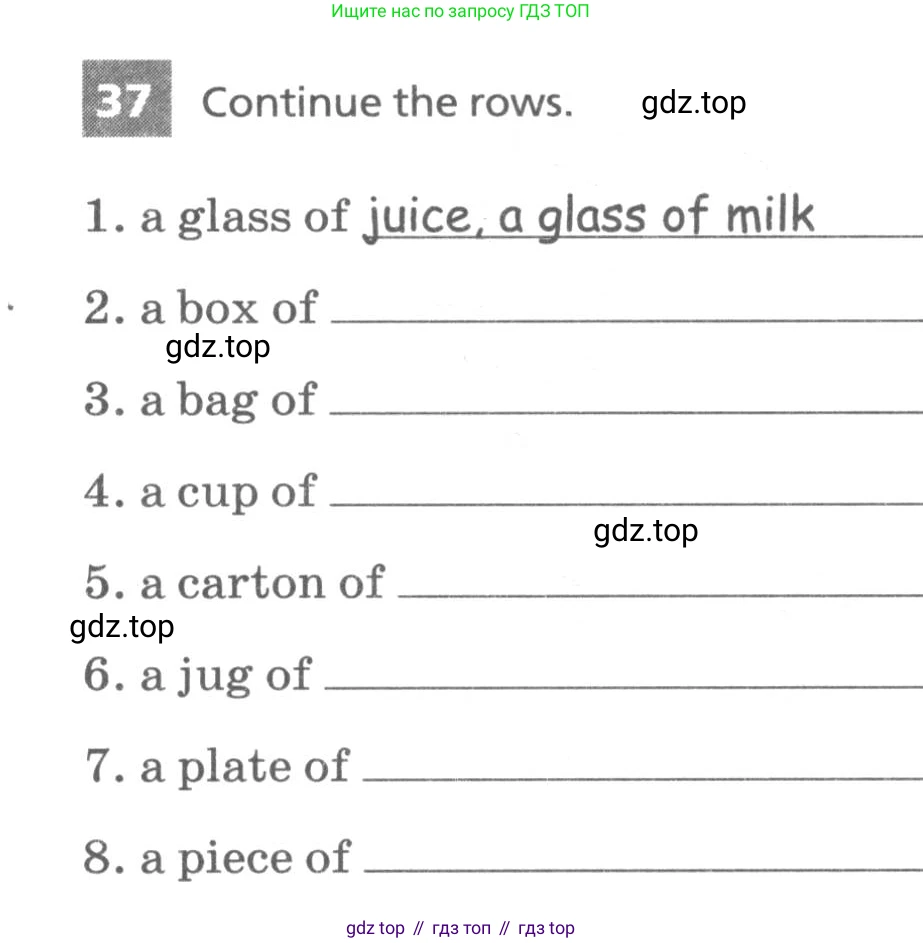
Task: Click the '1. a glass of' printed text
Action: [x=216, y=217]
